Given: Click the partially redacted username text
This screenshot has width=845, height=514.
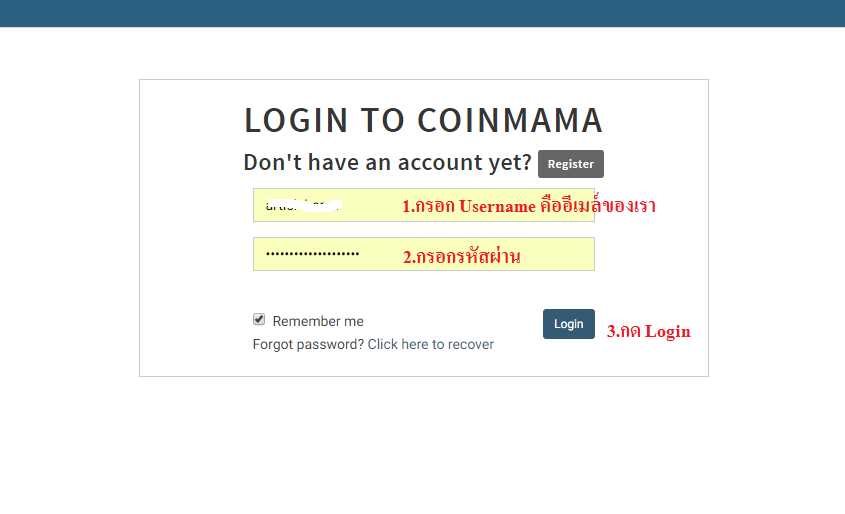Looking at the screenshot, I should 303,205.
